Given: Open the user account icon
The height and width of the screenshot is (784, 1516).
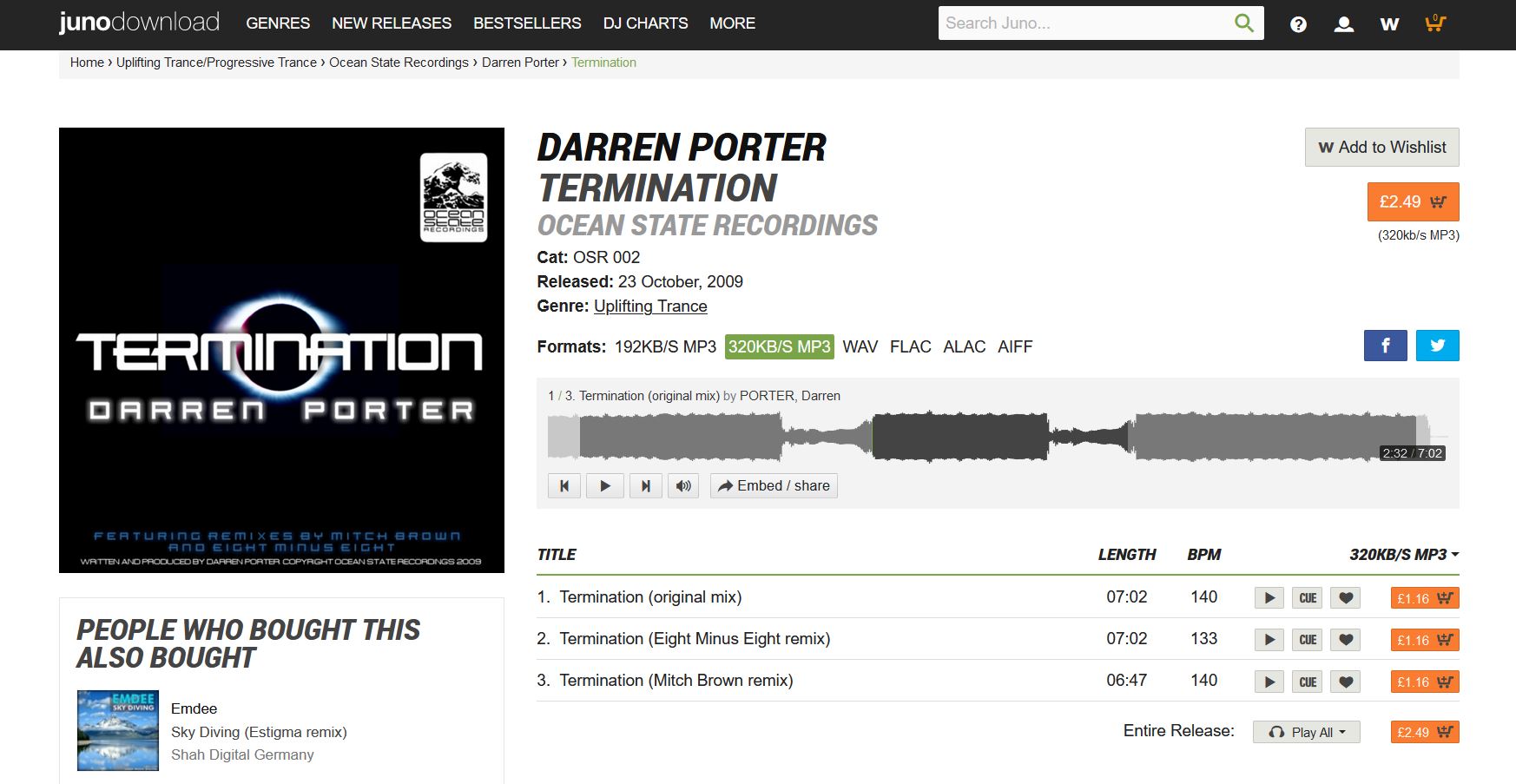Looking at the screenshot, I should tap(1343, 24).
